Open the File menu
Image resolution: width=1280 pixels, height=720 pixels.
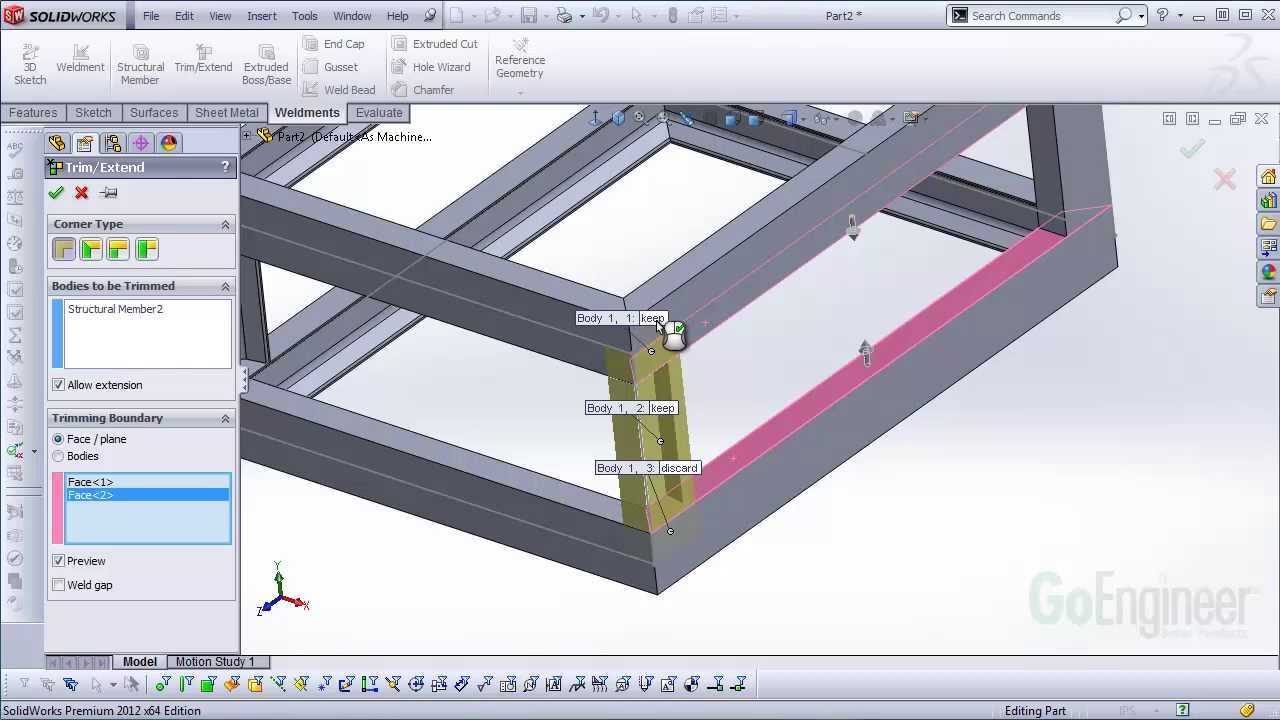tap(151, 16)
